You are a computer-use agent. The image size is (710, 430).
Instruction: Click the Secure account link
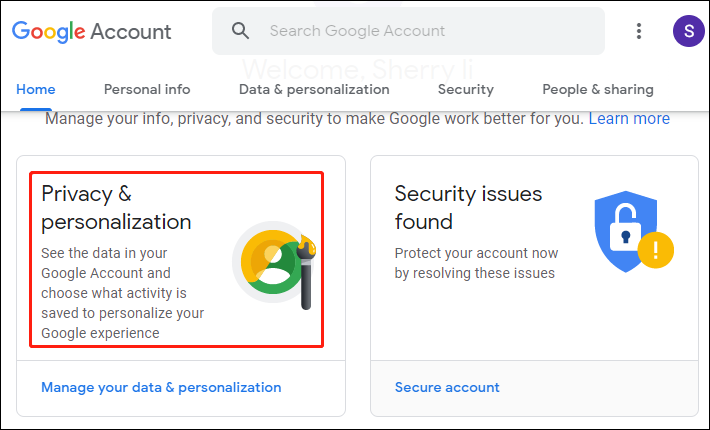pyautogui.click(x=447, y=387)
